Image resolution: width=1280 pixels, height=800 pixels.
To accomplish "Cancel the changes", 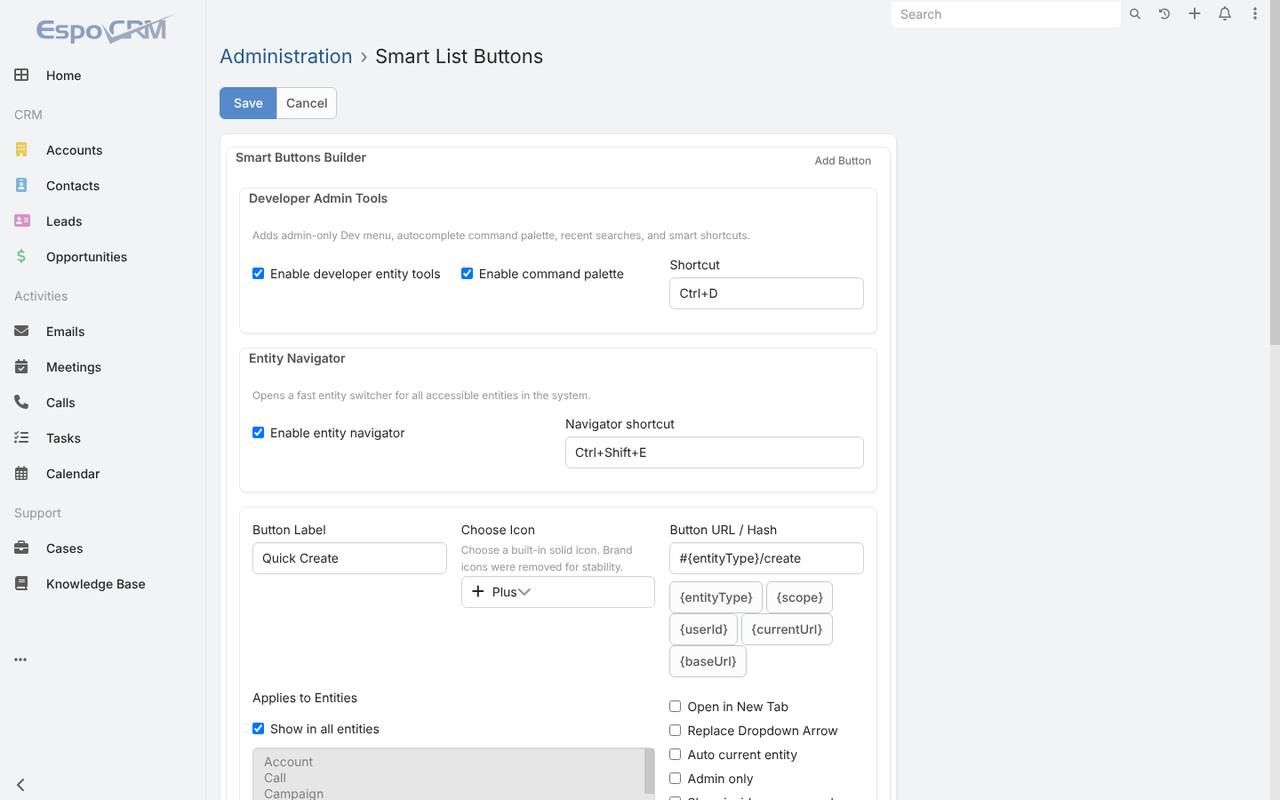I will tap(306, 103).
